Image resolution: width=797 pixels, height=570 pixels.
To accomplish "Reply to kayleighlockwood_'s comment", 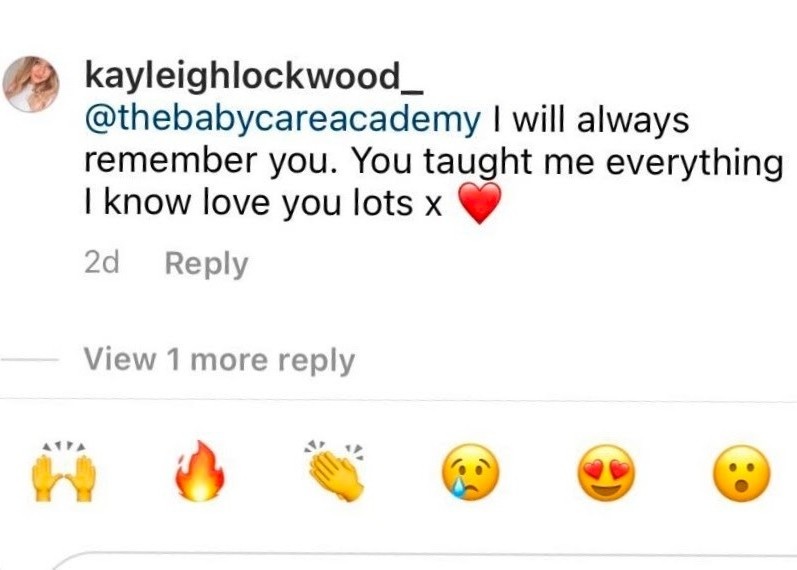I will 206,264.
